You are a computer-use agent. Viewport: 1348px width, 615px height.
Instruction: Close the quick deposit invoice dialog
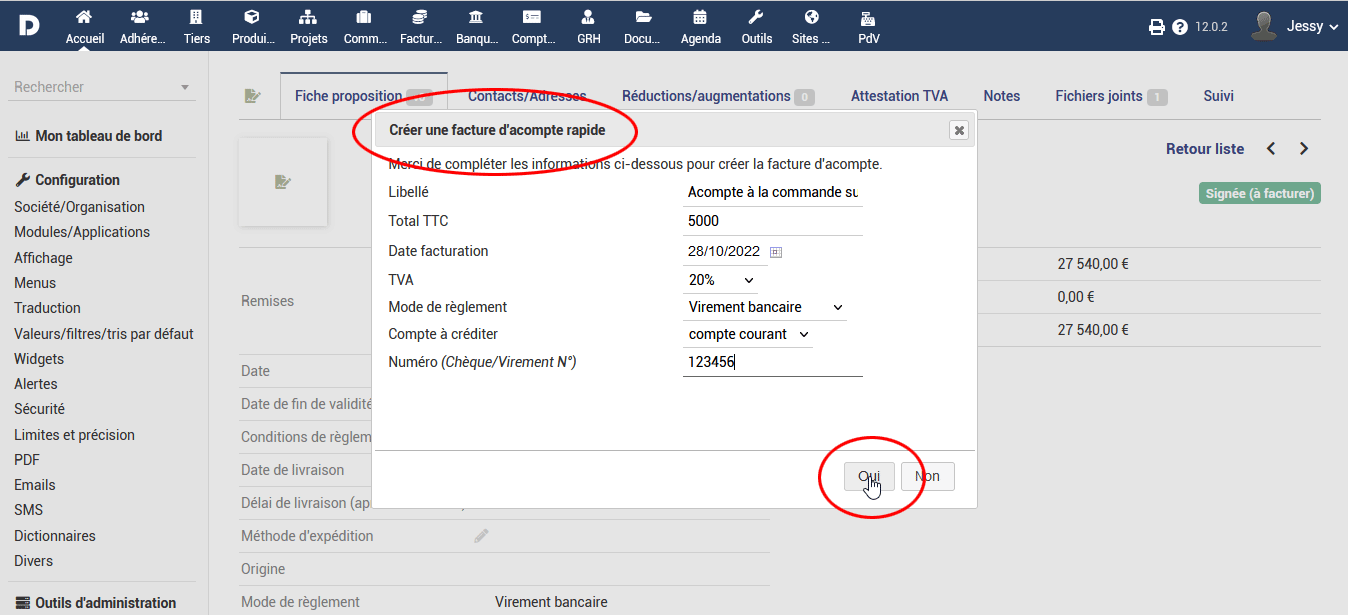958,130
